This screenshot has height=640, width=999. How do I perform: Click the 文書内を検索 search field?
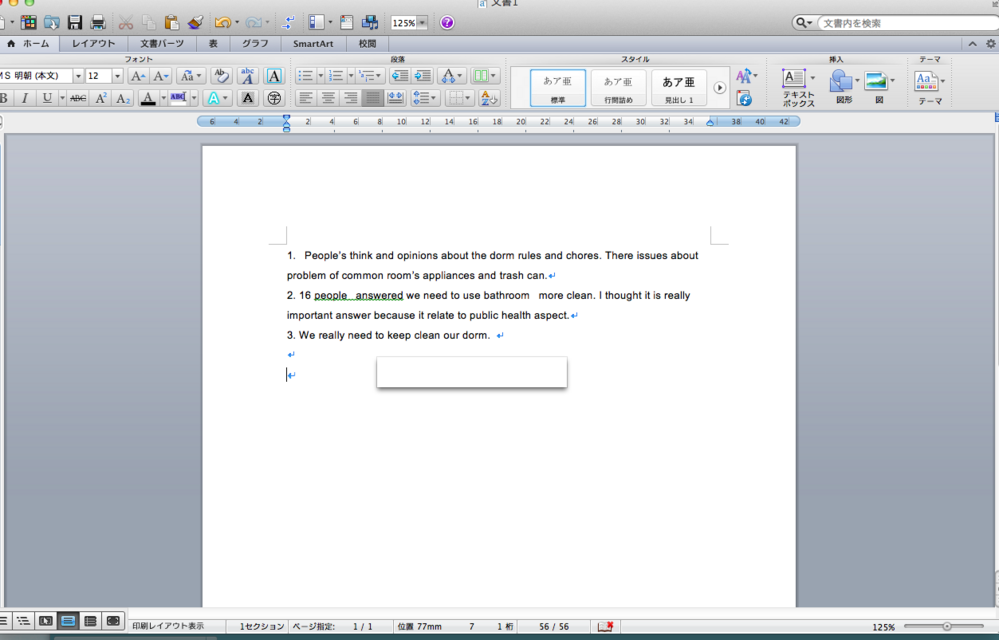[908, 23]
